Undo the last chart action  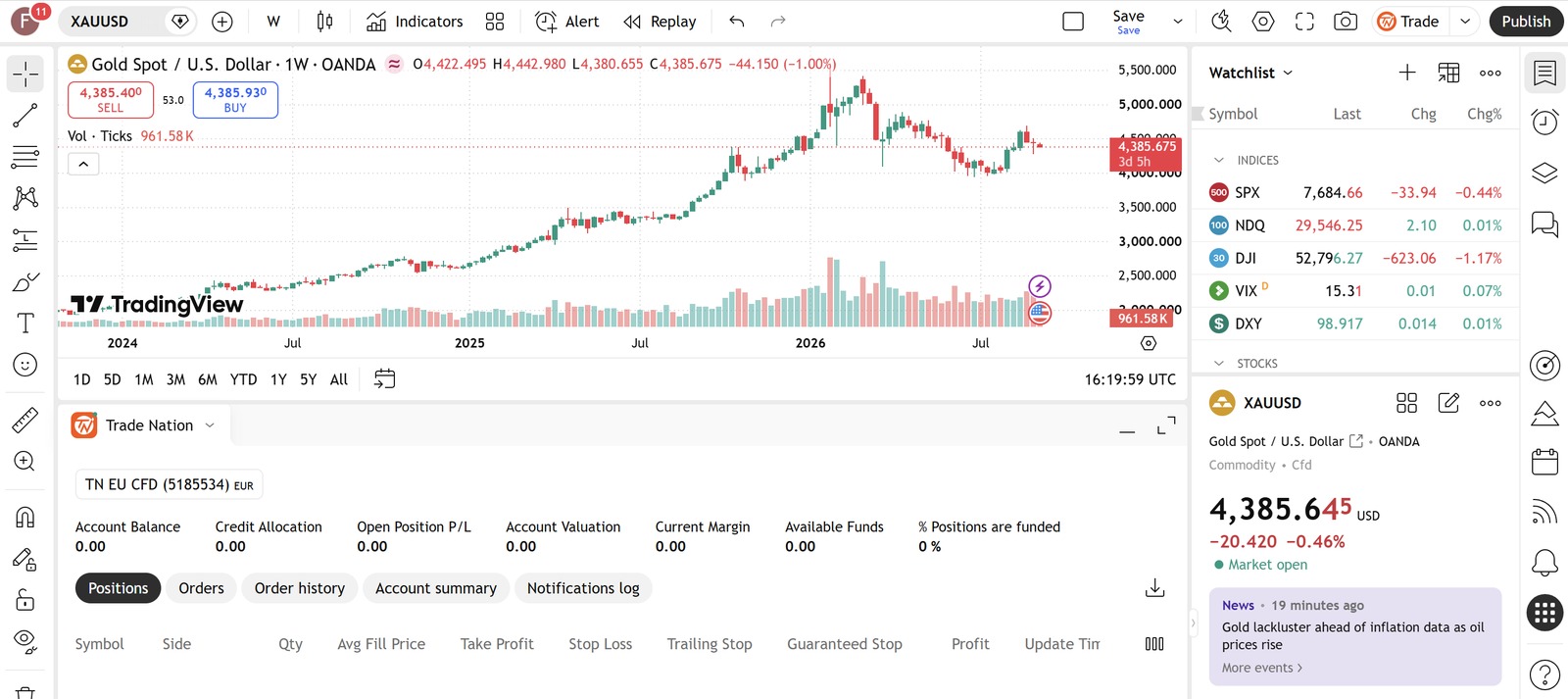737,22
